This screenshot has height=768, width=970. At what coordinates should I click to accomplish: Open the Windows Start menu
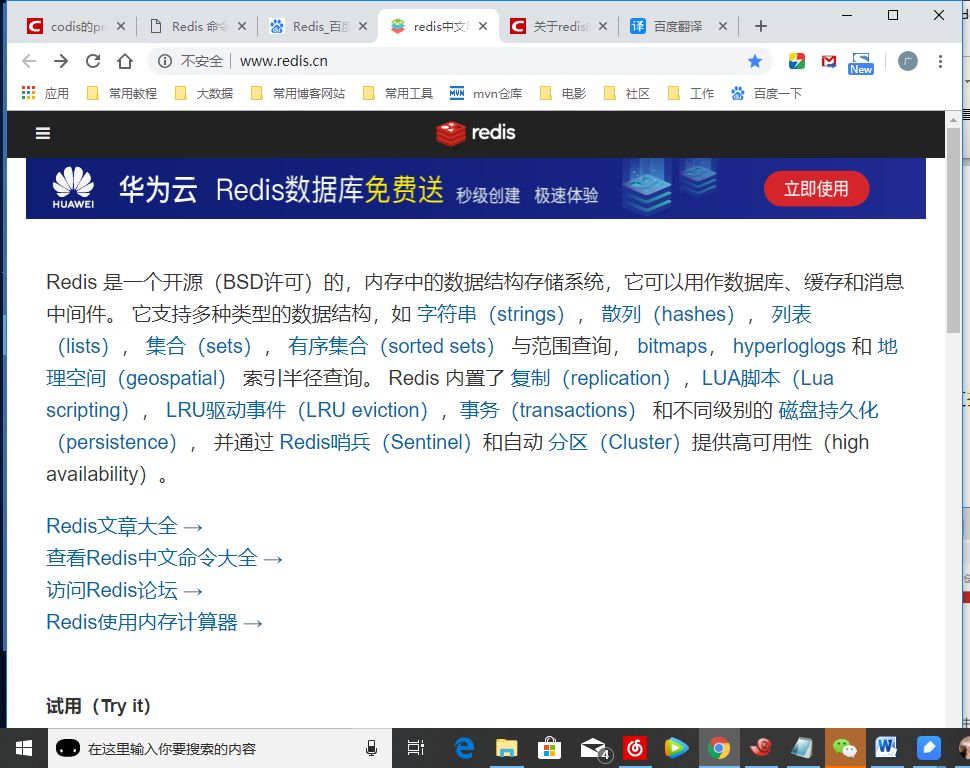[24, 748]
